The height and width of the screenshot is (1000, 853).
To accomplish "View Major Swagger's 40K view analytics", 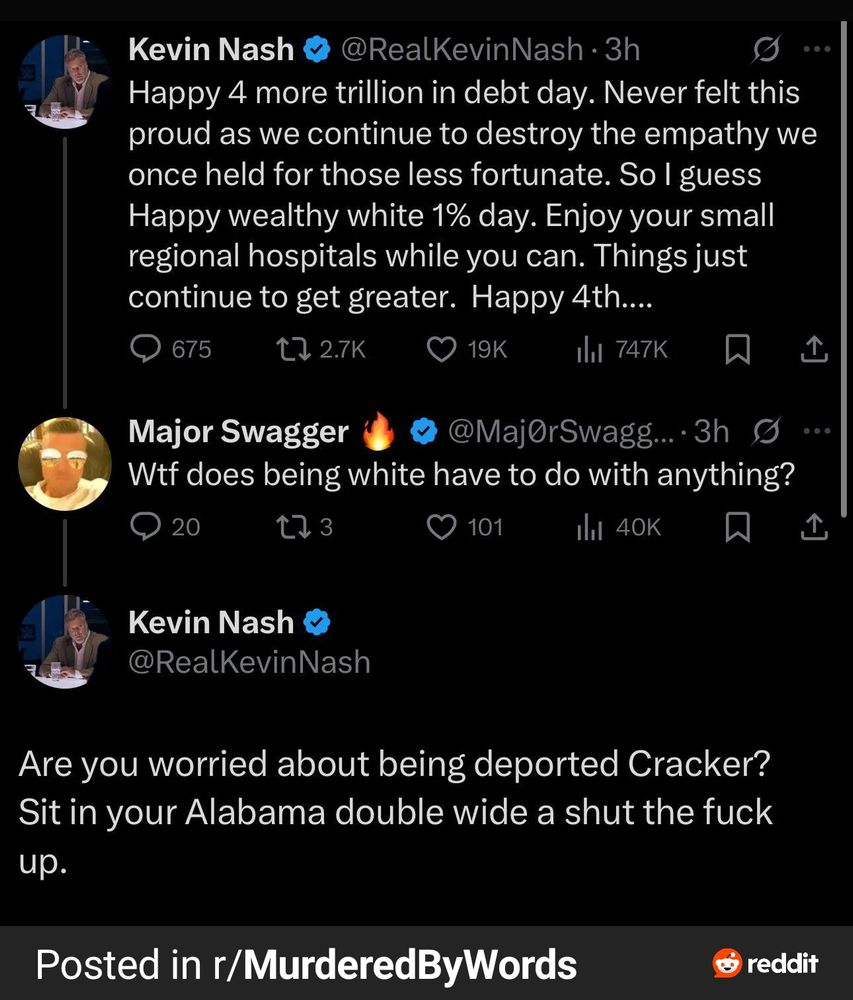I will point(590,526).
